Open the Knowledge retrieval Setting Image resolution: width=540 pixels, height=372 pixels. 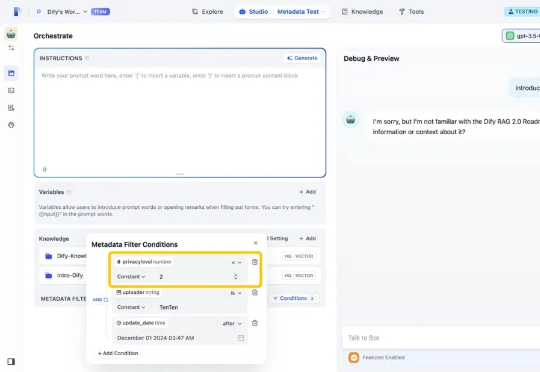coord(279,238)
